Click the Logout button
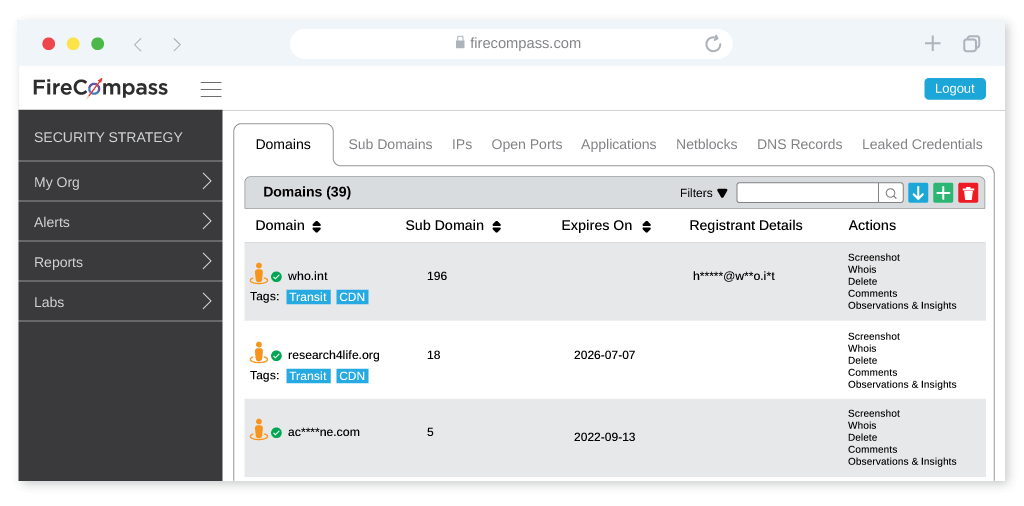This screenshot has height=506, width=1024. click(955, 89)
